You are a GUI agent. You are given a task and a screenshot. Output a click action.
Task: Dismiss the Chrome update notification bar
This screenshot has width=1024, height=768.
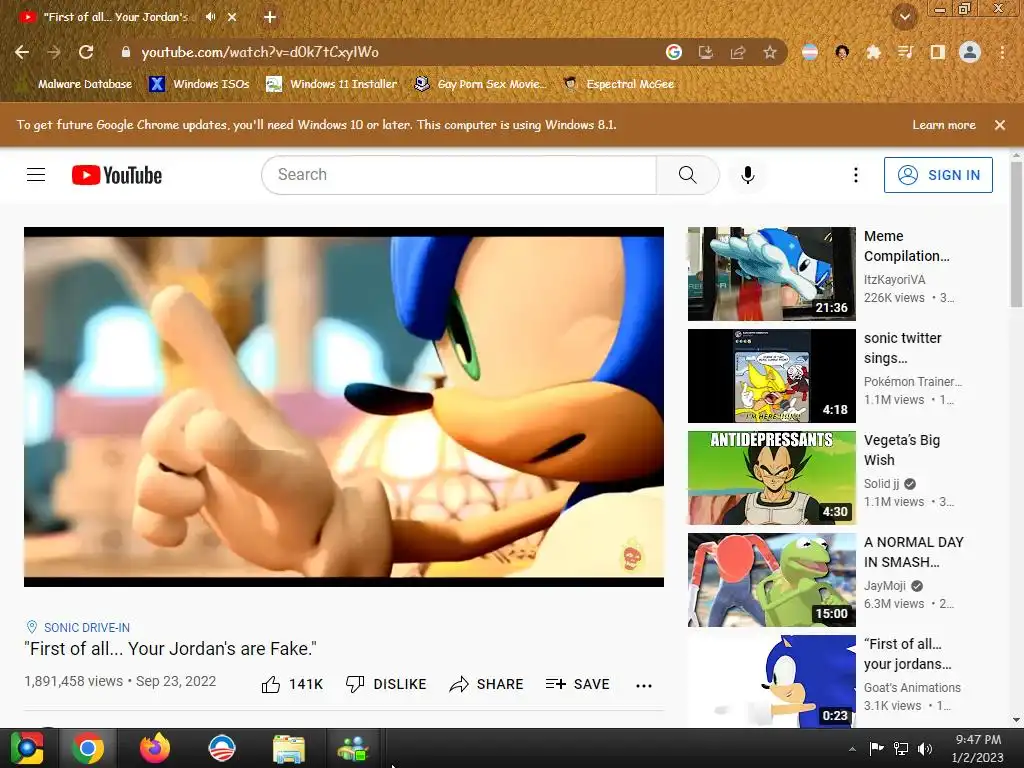point(1000,125)
